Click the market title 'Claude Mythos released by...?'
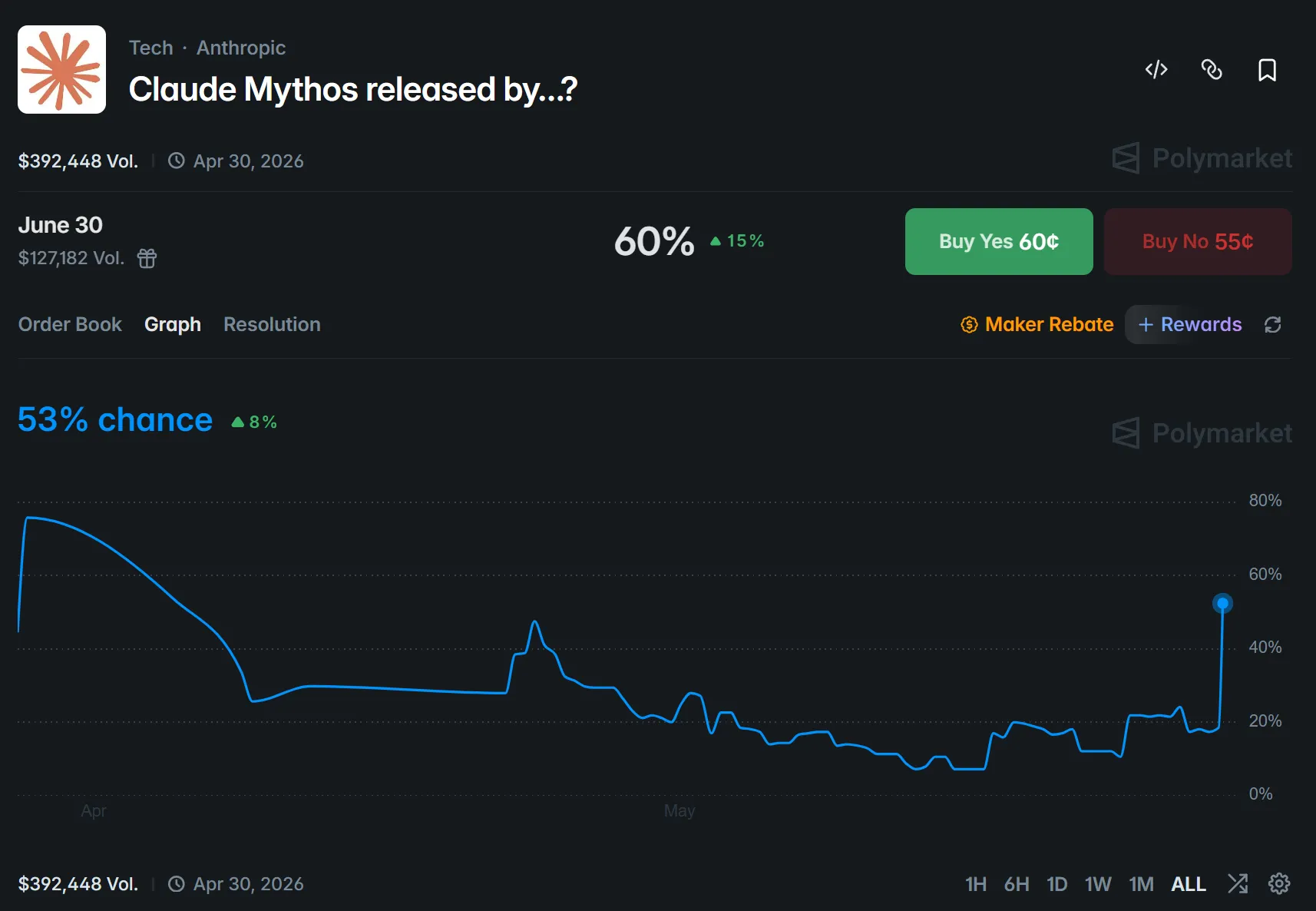The image size is (1316, 911). tap(353, 89)
